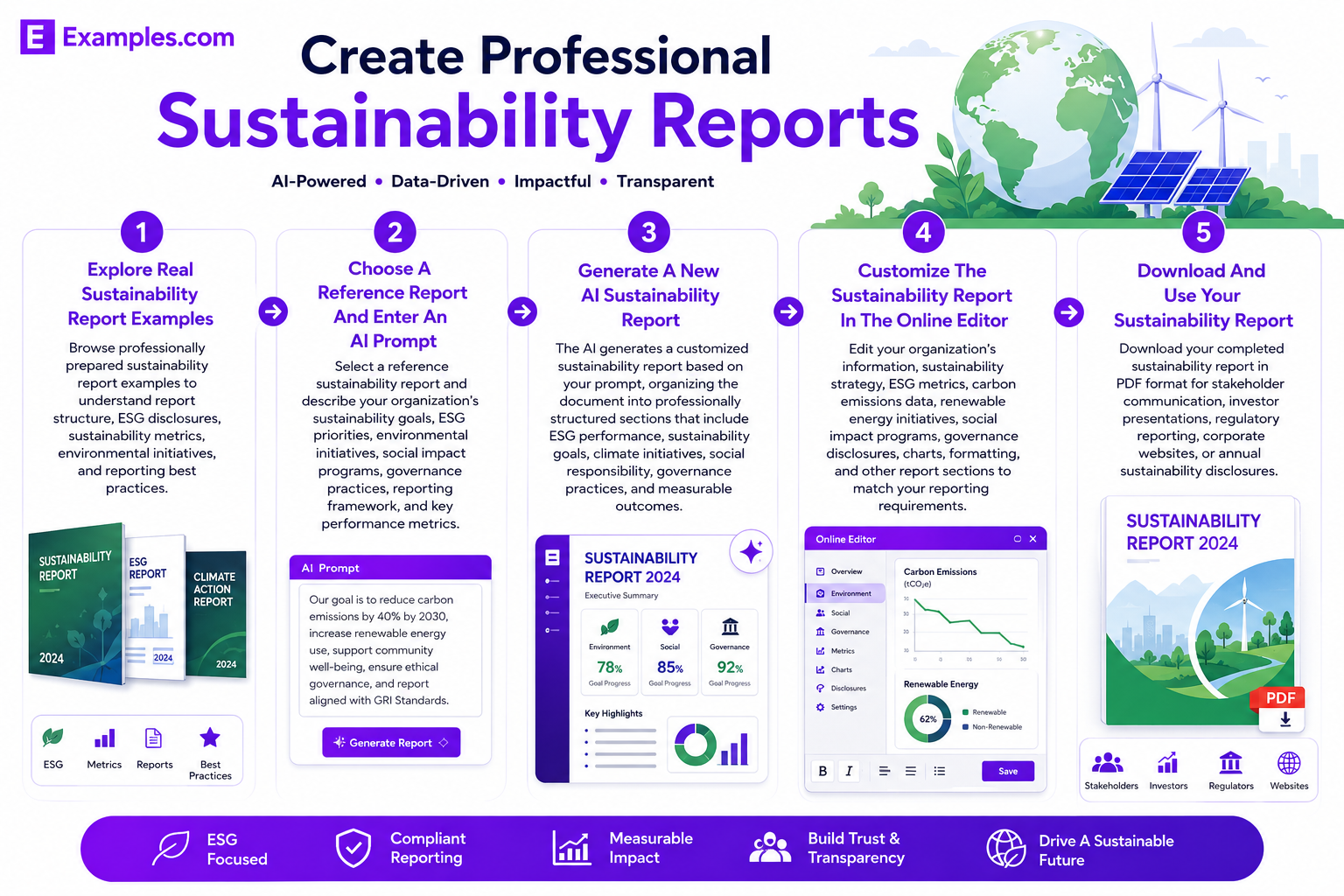This screenshot has height=896, width=1344.
Task: Select the ESG leaf icon in step 1
Action: (52, 738)
